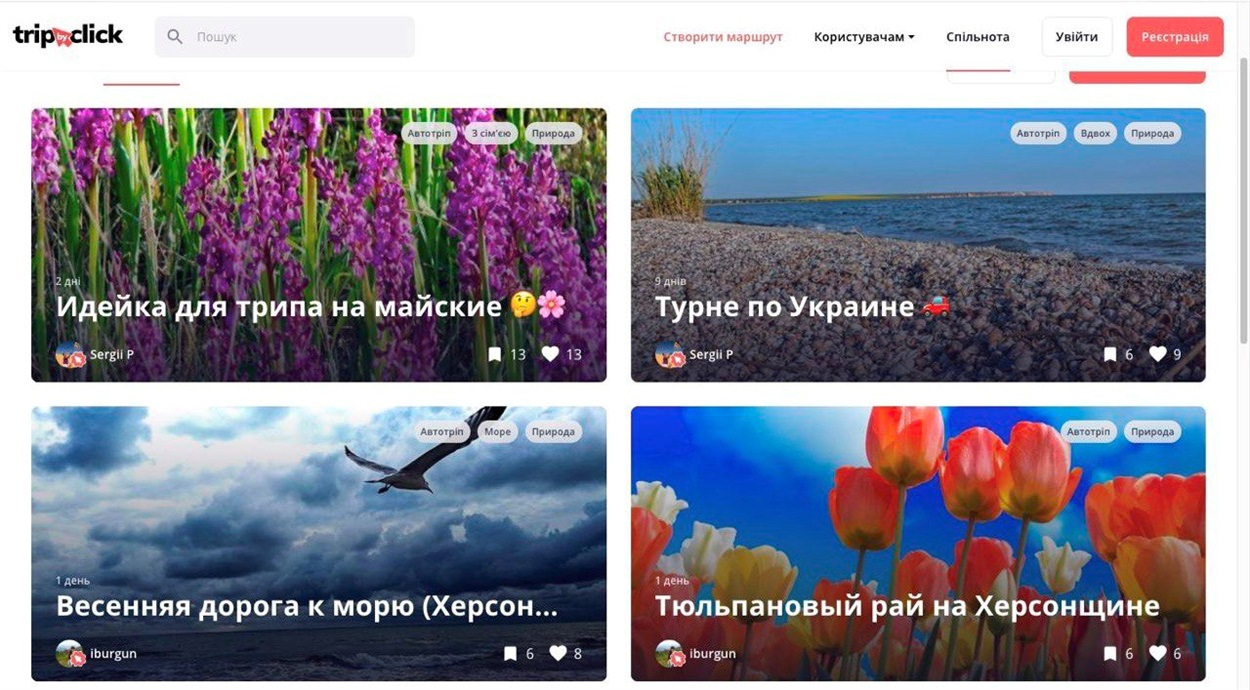Open Sergii P avatar on flower card
The width and height of the screenshot is (1250, 690).
(x=70, y=354)
